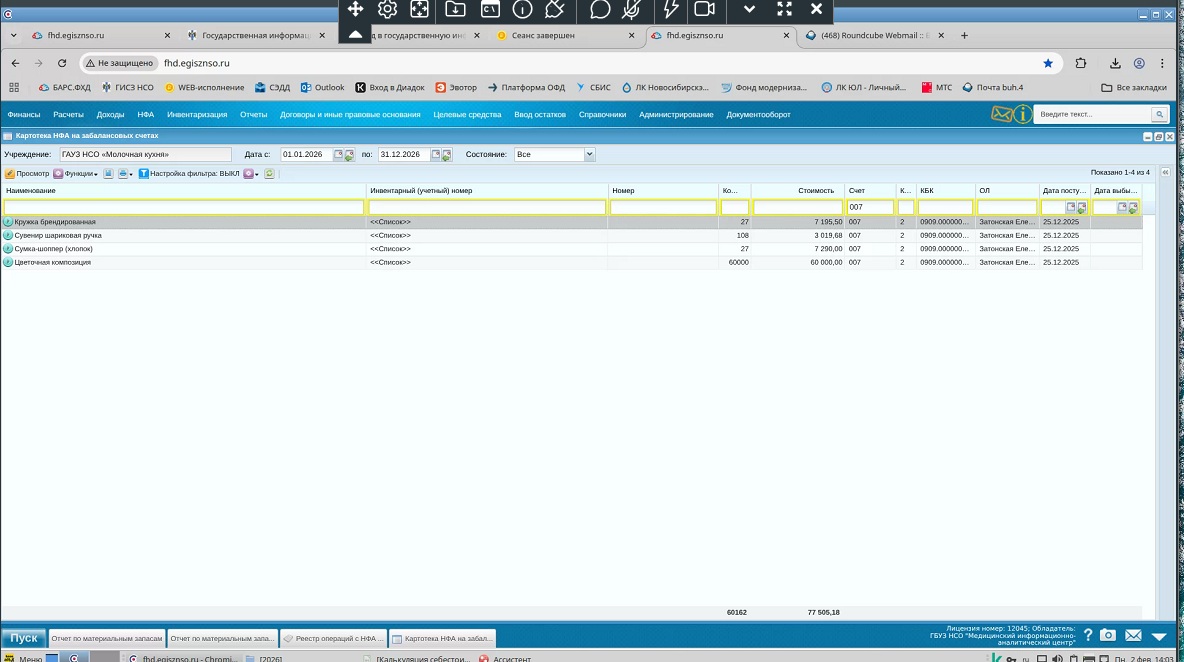Open remote session settings gear
Image resolution: width=1184 pixels, height=662 pixels.
coord(387,9)
